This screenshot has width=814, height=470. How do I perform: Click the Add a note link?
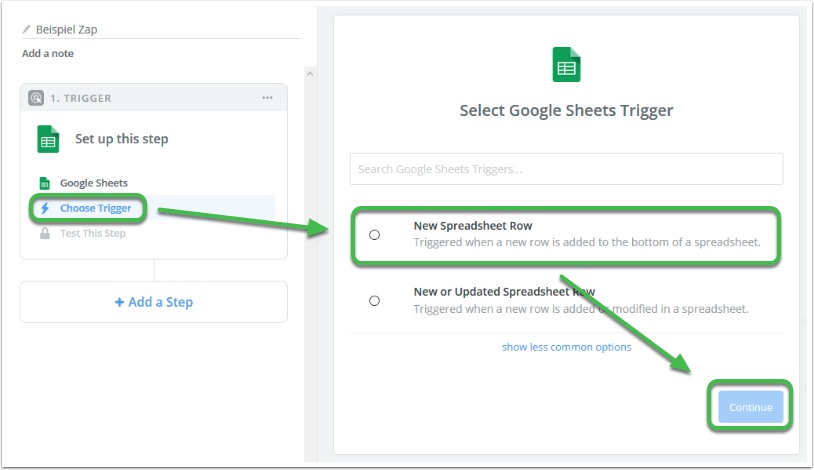coord(48,53)
